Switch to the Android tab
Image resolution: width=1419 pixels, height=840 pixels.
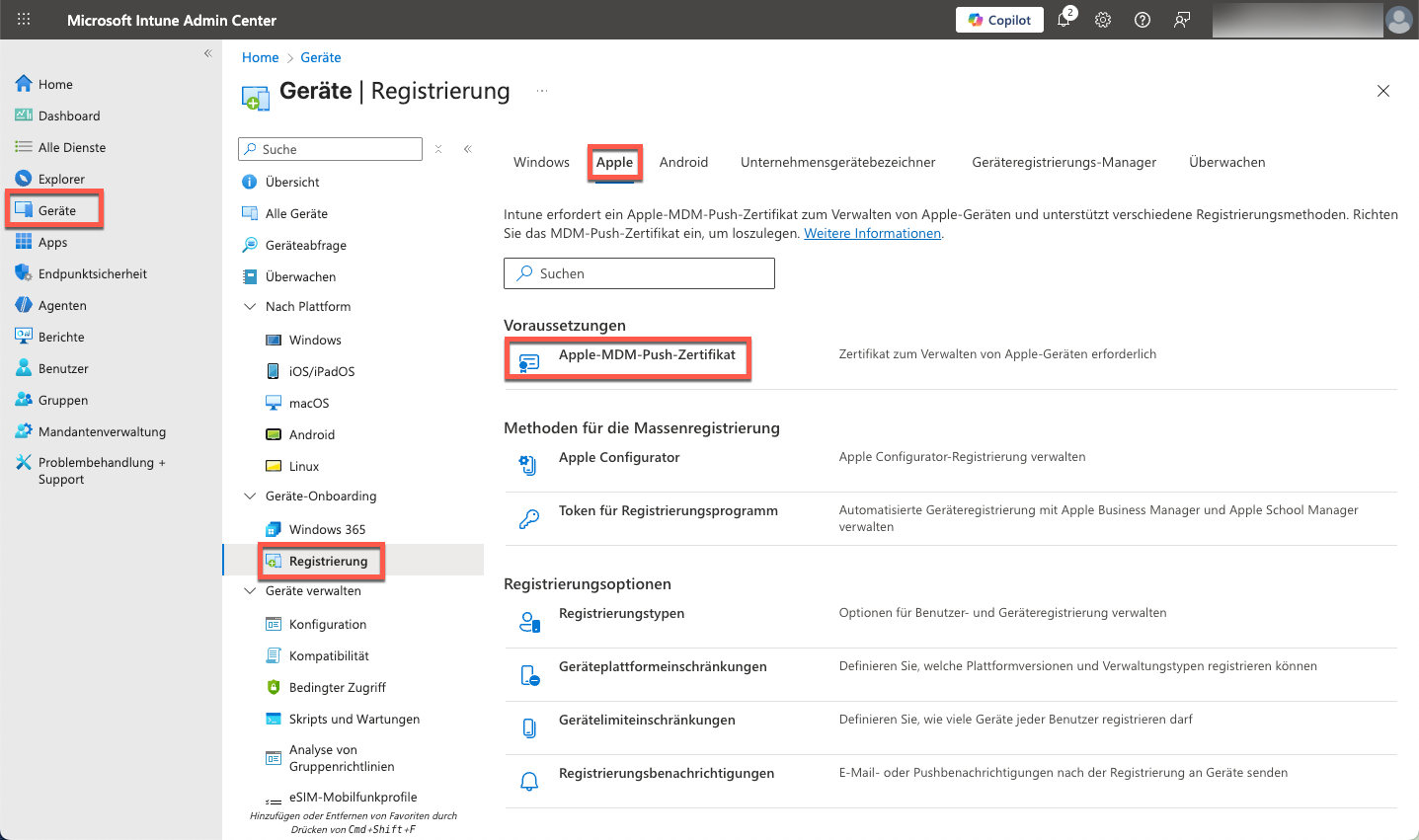click(x=683, y=162)
